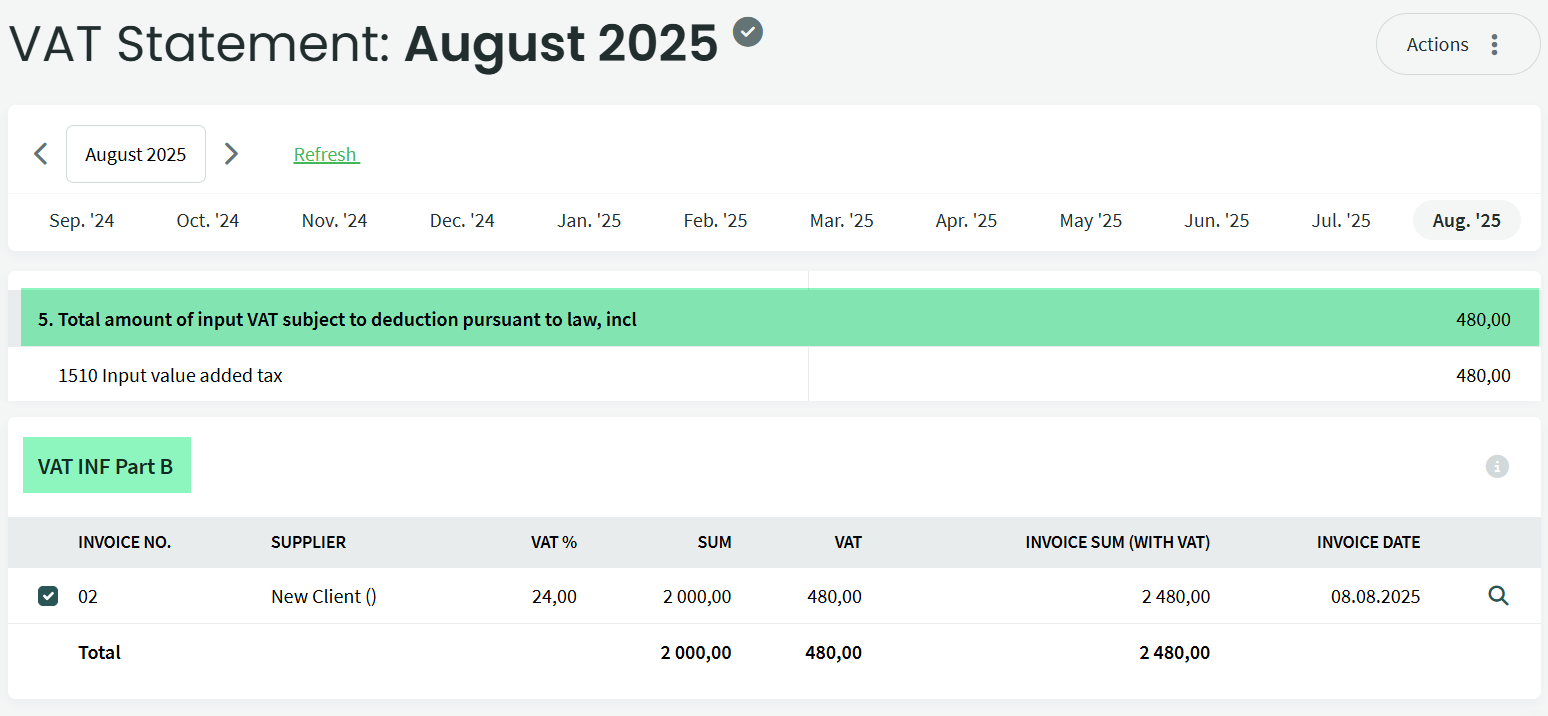Sort by the Invoice Date column header
This screenshot has height=716, width=1548.
pos(1368,542)
